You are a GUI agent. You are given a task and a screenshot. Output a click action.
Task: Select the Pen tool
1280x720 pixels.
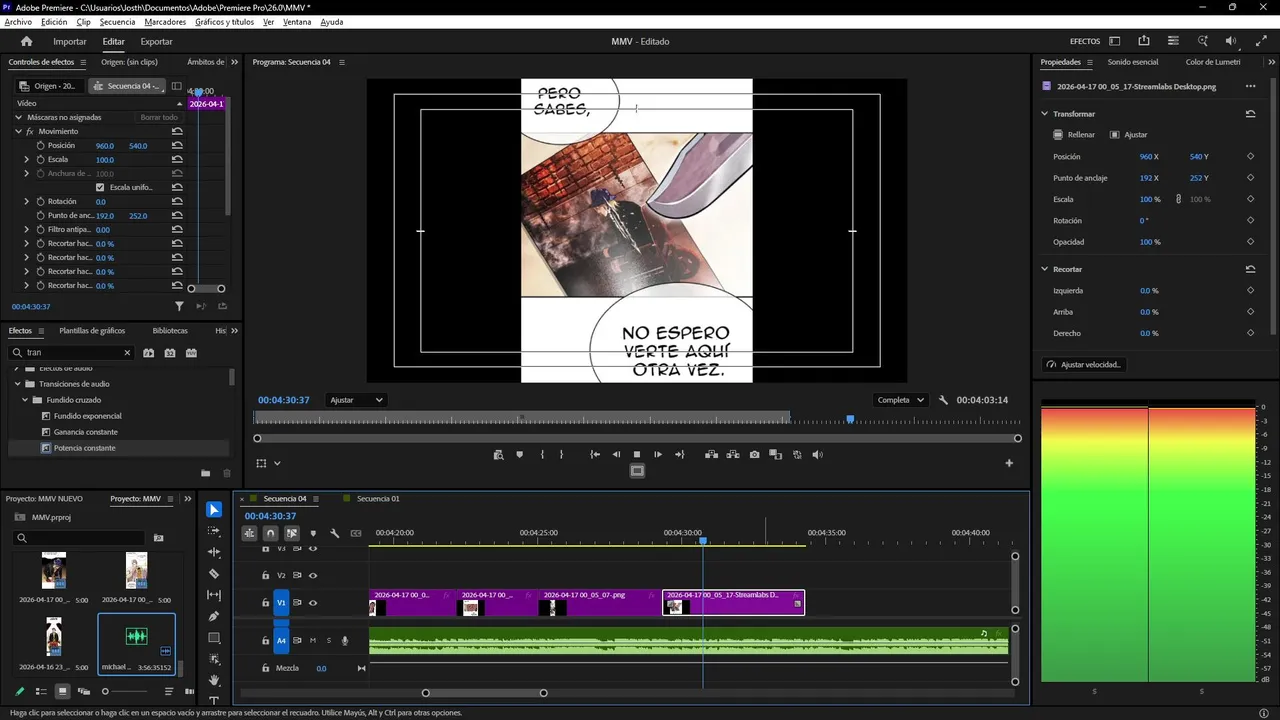(x=214, y=616)
